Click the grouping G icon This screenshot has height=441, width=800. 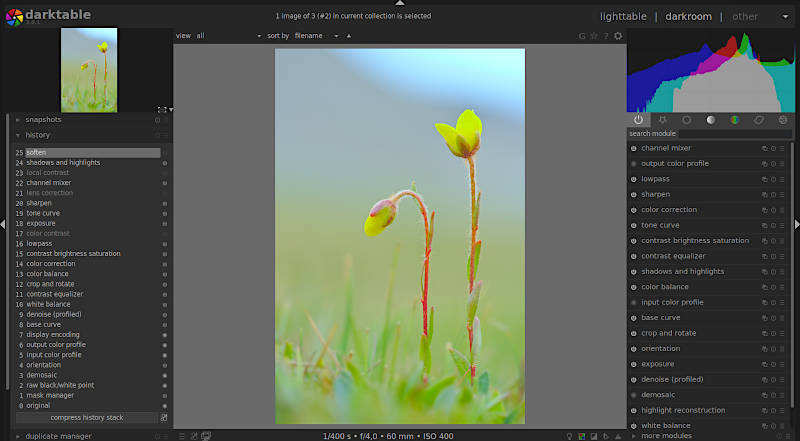(x=582, y=36)
